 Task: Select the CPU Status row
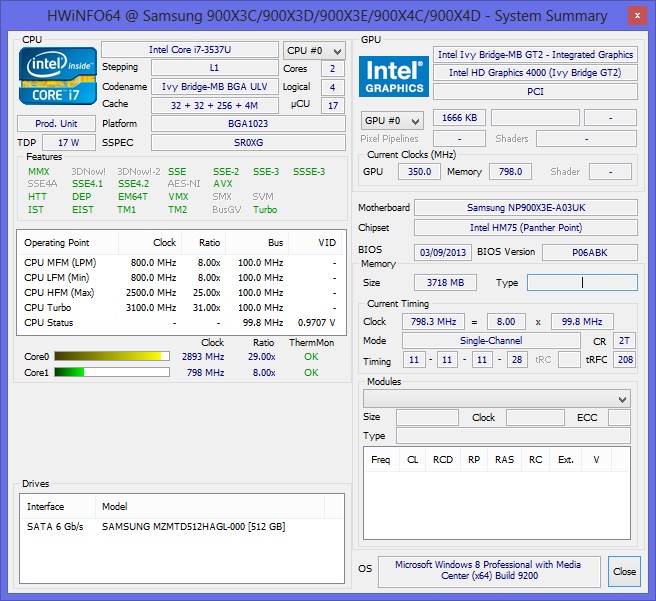(x=180, y=323)
